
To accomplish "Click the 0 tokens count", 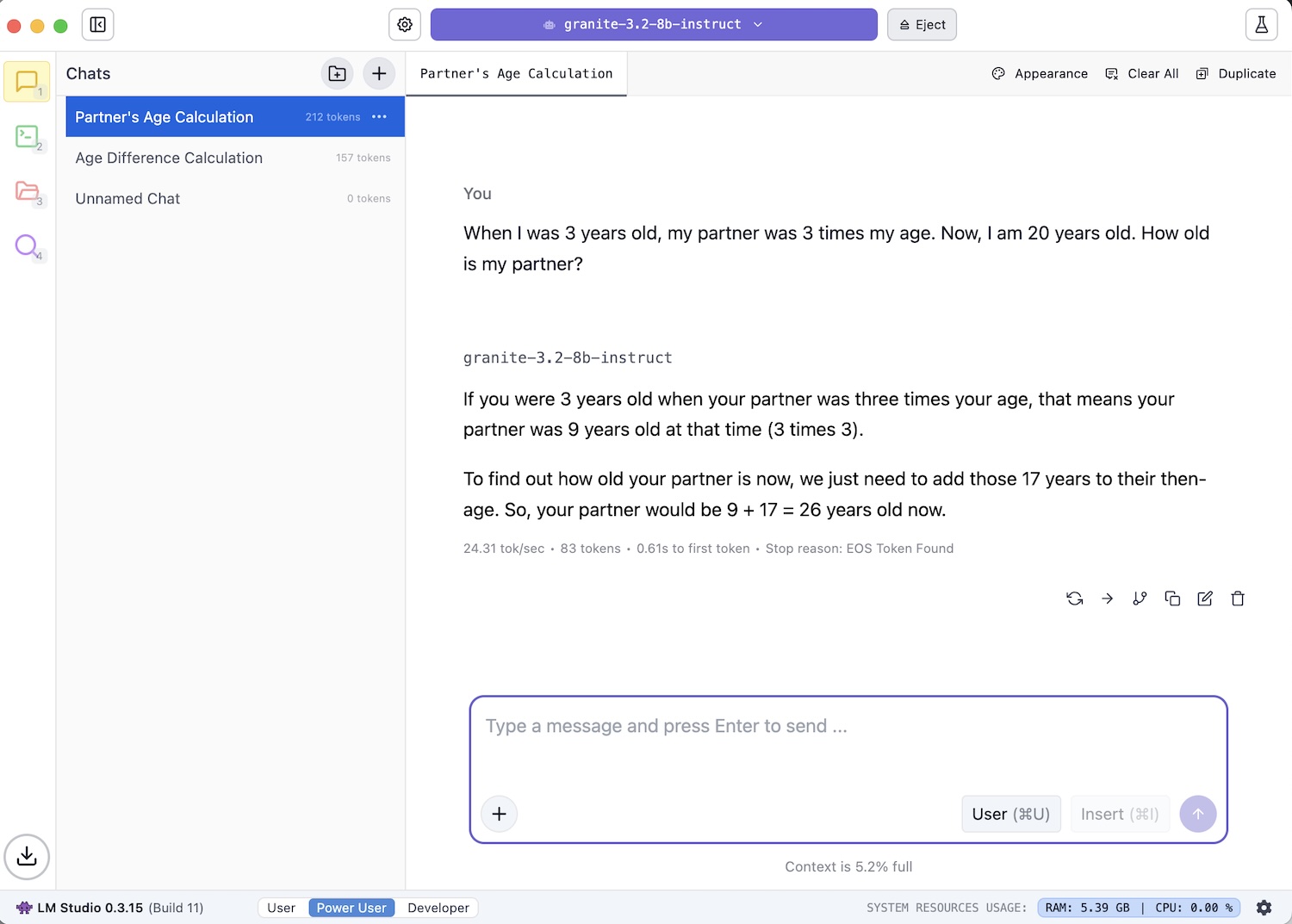I will (369, 198).
